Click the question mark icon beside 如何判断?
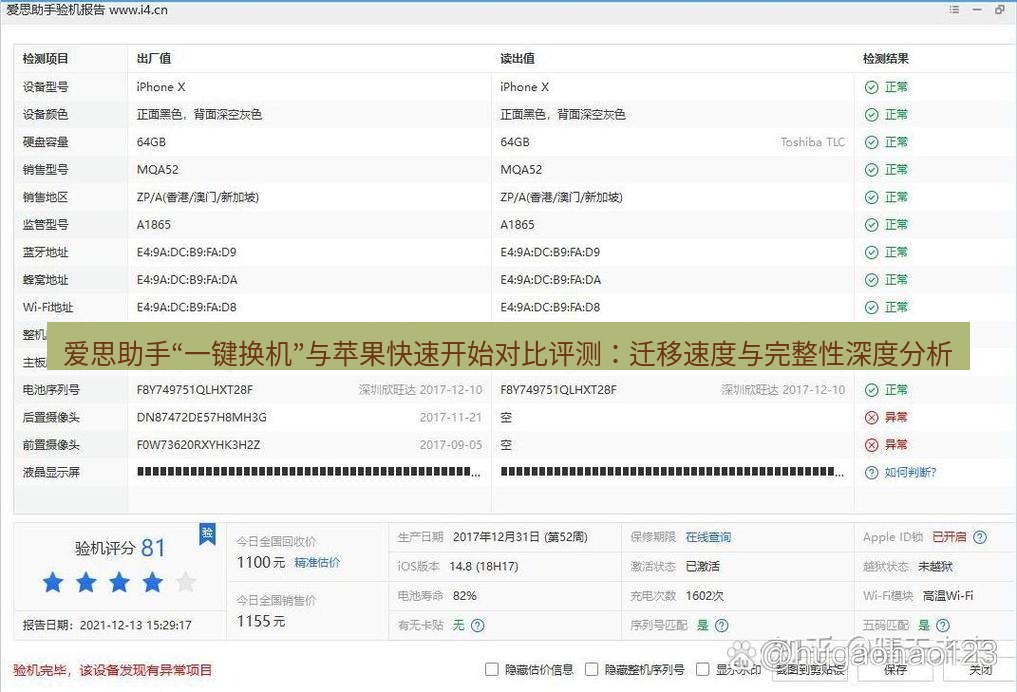This screenshot has height=692, width=1017. 874,472
